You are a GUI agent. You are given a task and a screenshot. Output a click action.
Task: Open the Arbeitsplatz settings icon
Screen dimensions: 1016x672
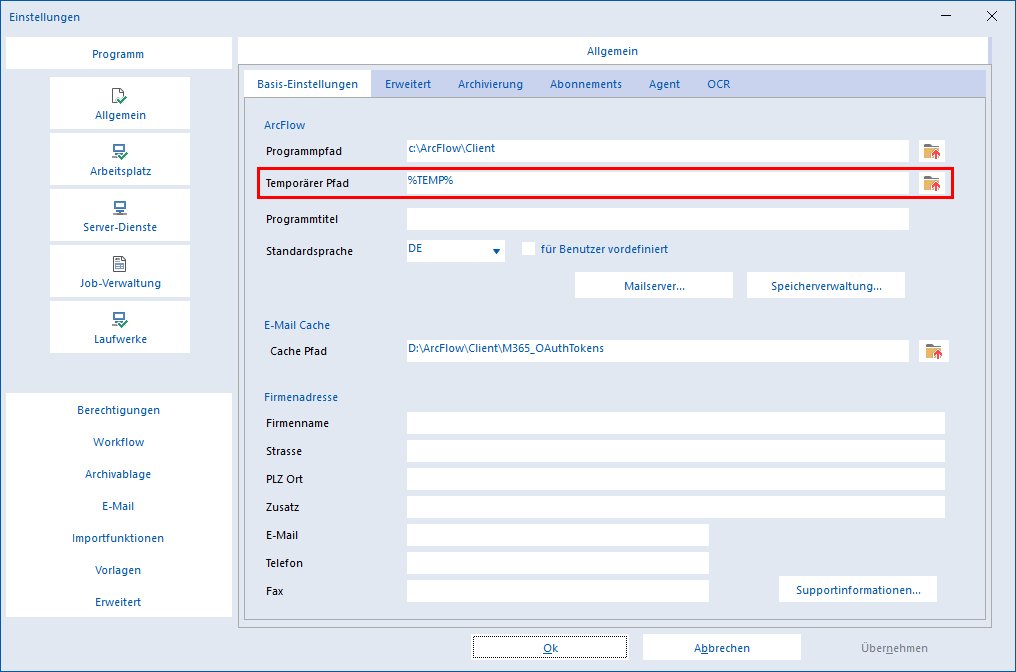point(120,159)
